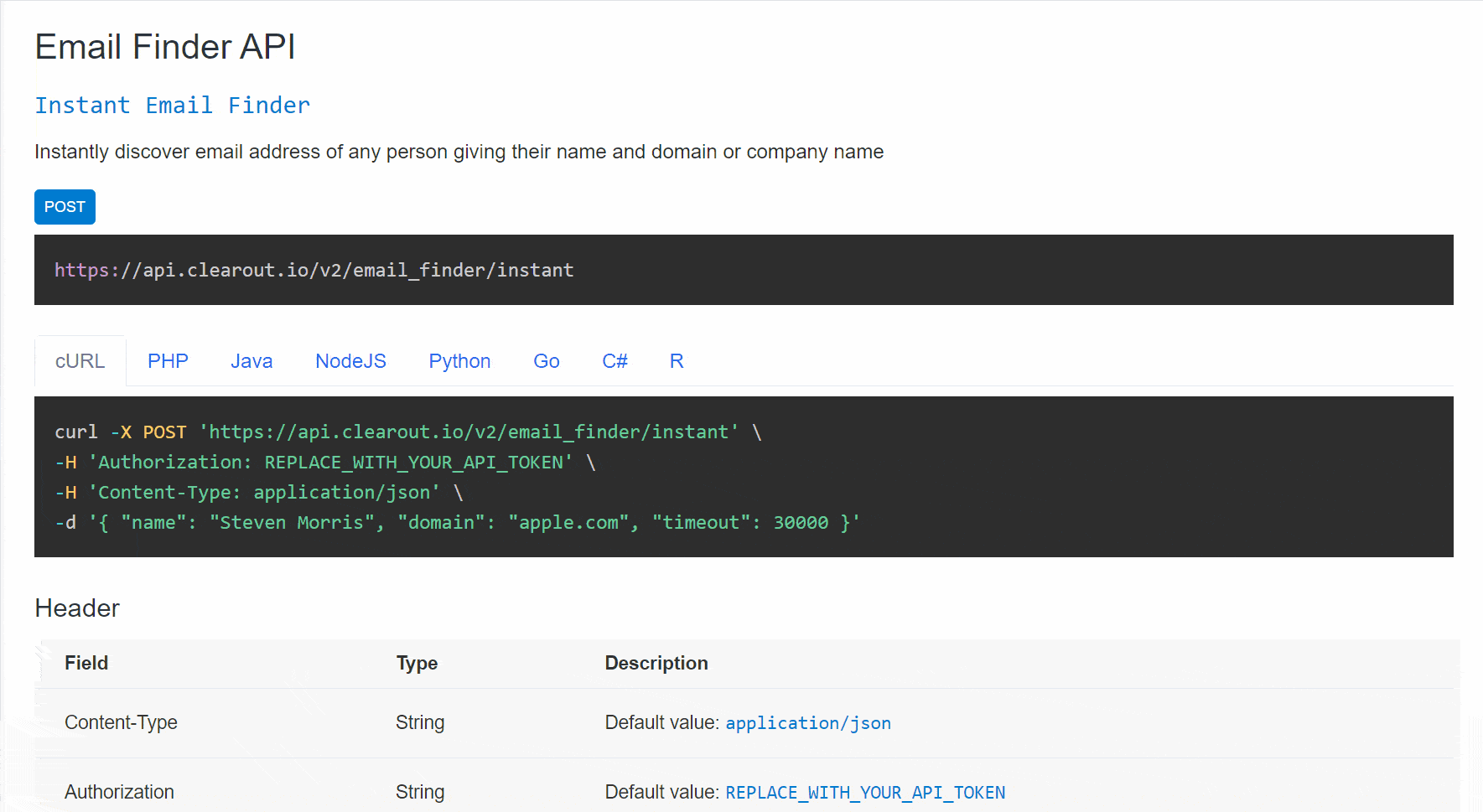Open the Instant Email Finder link
1483x812 pixels.
(172, 105)
